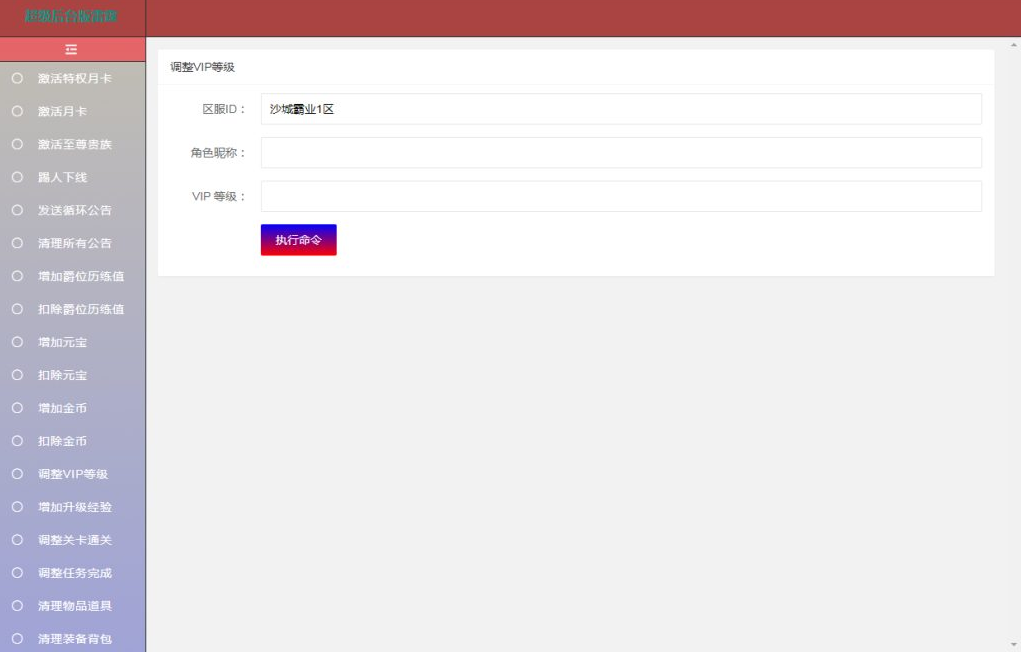Click the circle icon next to 增加元宝

(16, 342)
